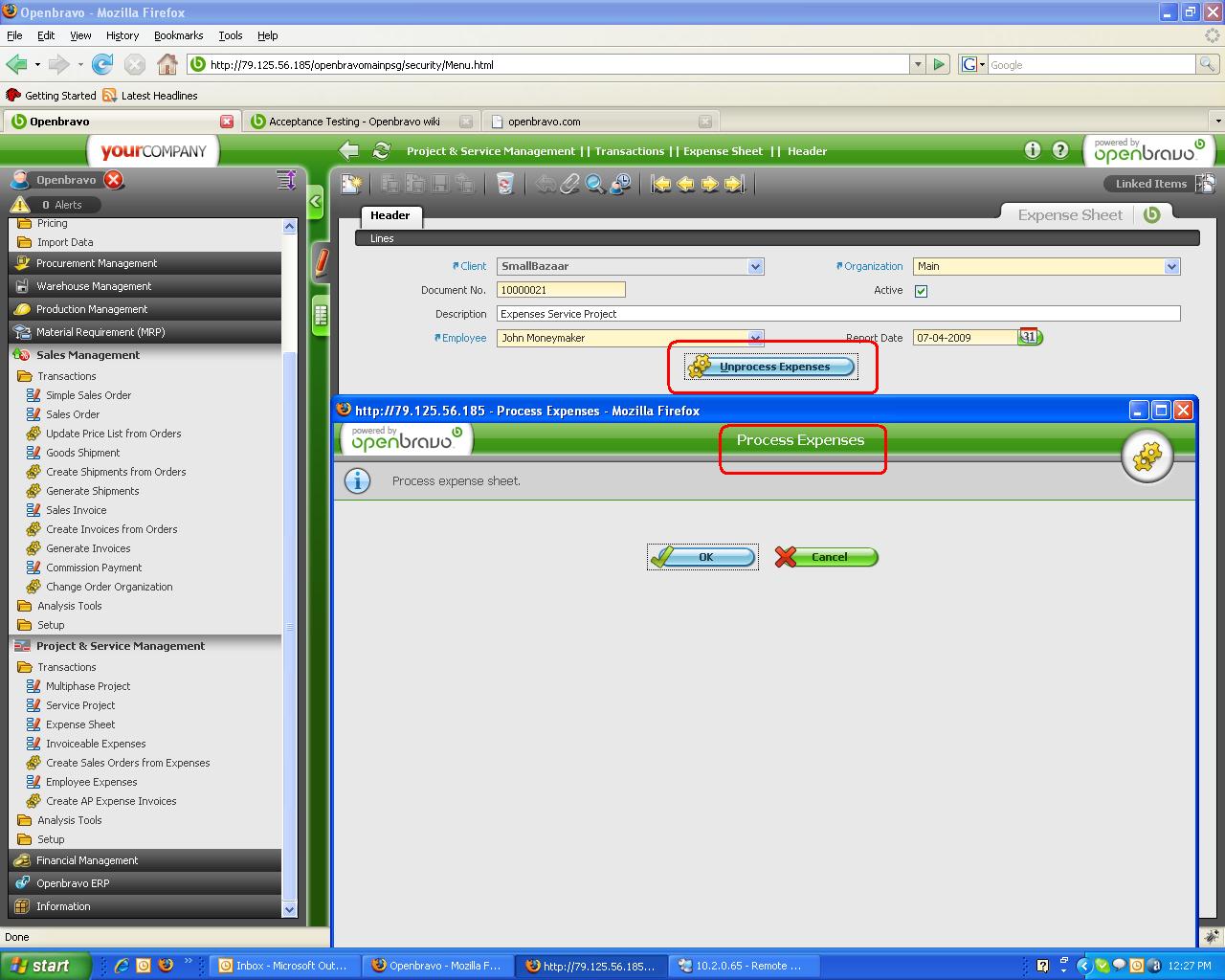Open record search with the magnifier icon
This screenshot has width=1225, height=980.
pyautogui.click(x=595, y=184)
